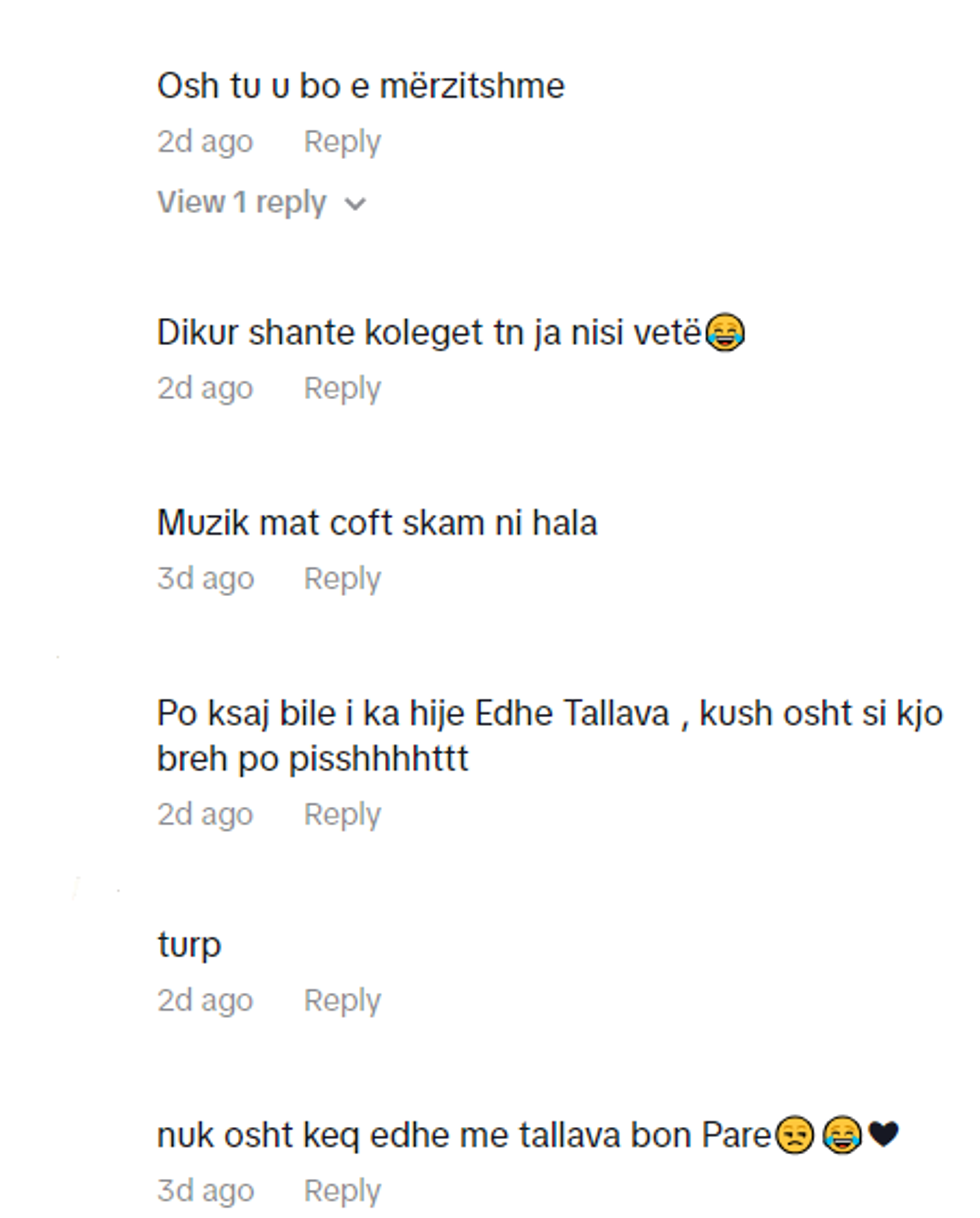Select the comment text 'turp'

point(189,946)
